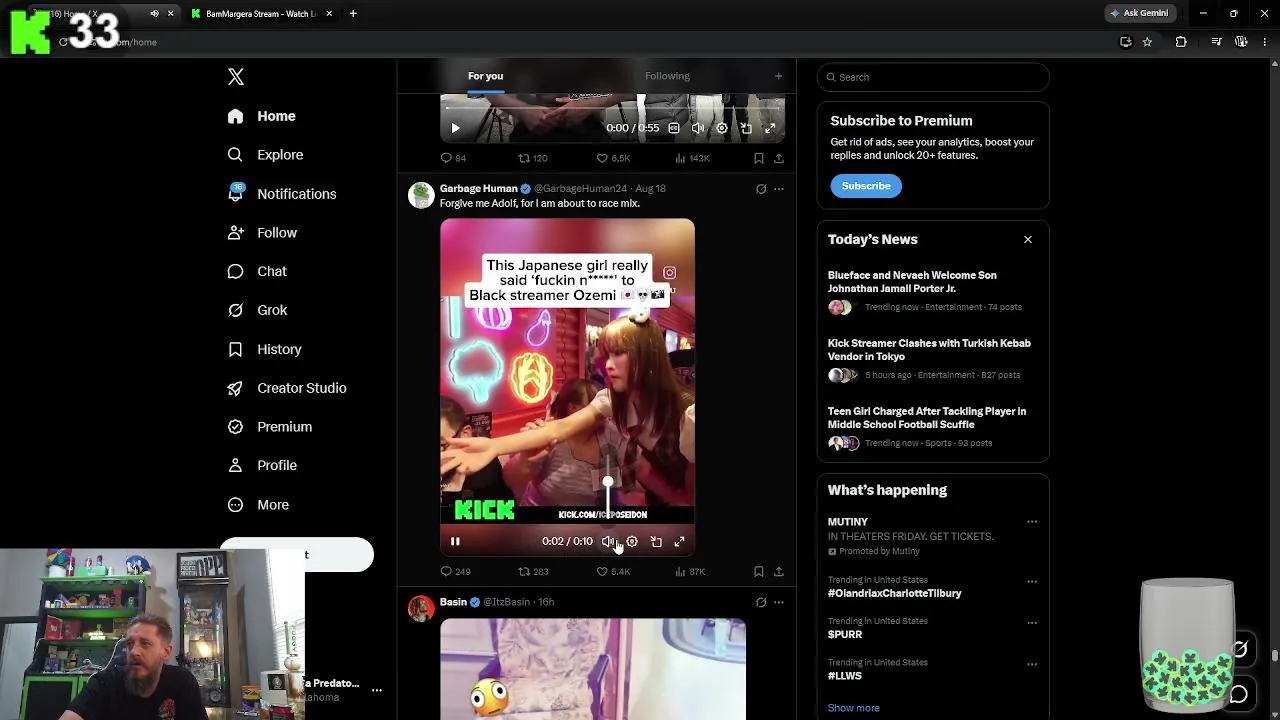Open picture-in-picture for the 0:55 video
This screenshot has width=1280, height=720.
pos(746,128)
